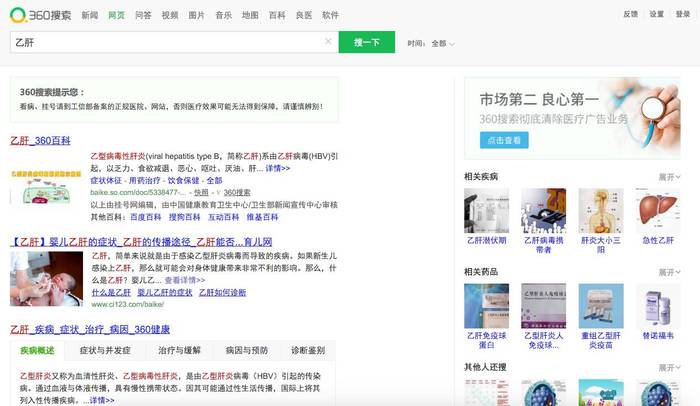Click the 乙肝病毒携带者 thumbnail
The height and width of the screenshot is (406, 700).
(x=544, y=211)
